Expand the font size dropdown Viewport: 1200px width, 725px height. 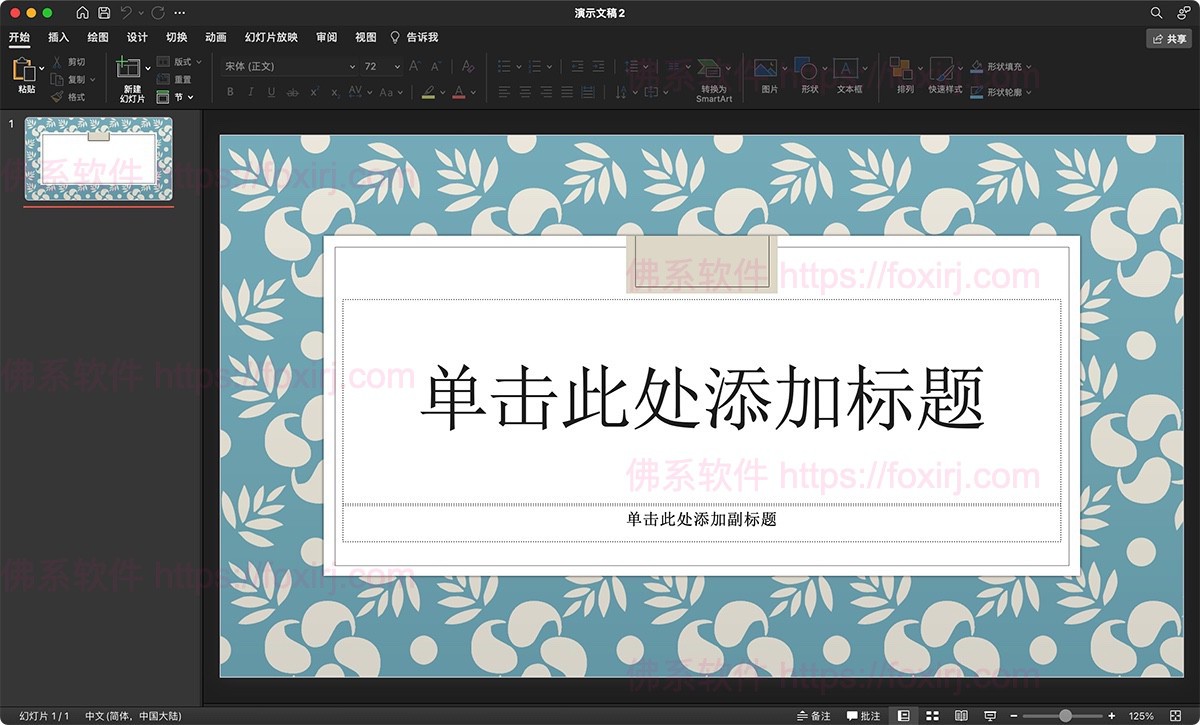[x=395, y=65]
